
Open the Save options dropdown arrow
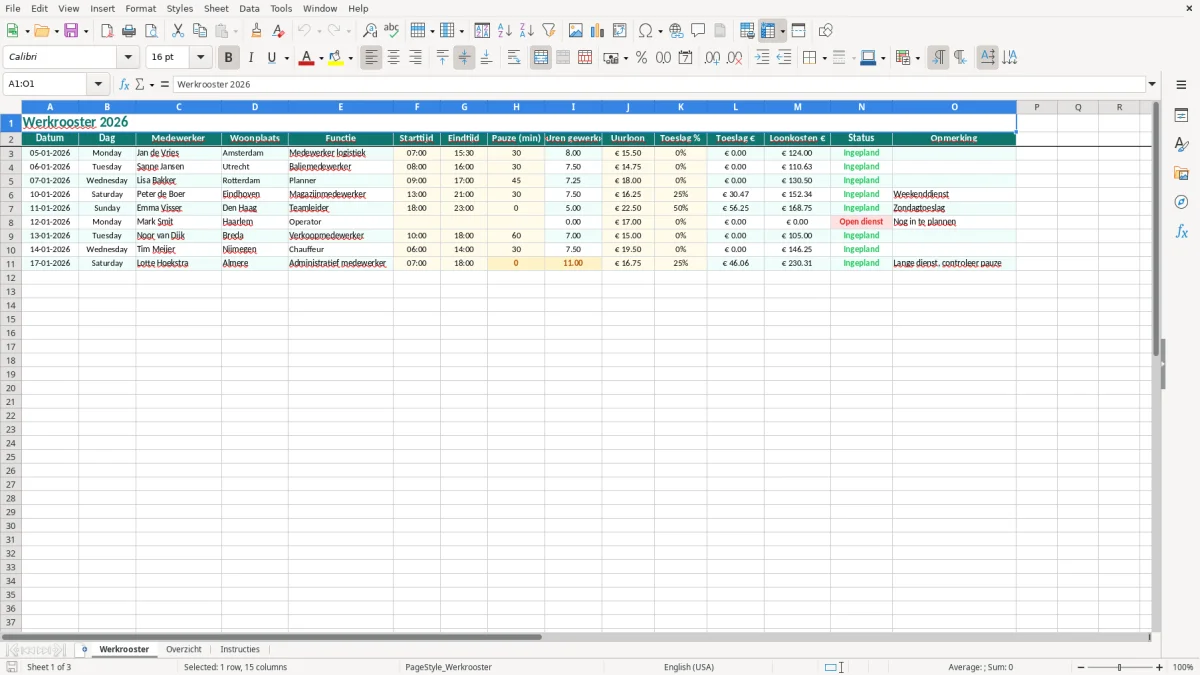pyautogui.click(x=86, y=31)
